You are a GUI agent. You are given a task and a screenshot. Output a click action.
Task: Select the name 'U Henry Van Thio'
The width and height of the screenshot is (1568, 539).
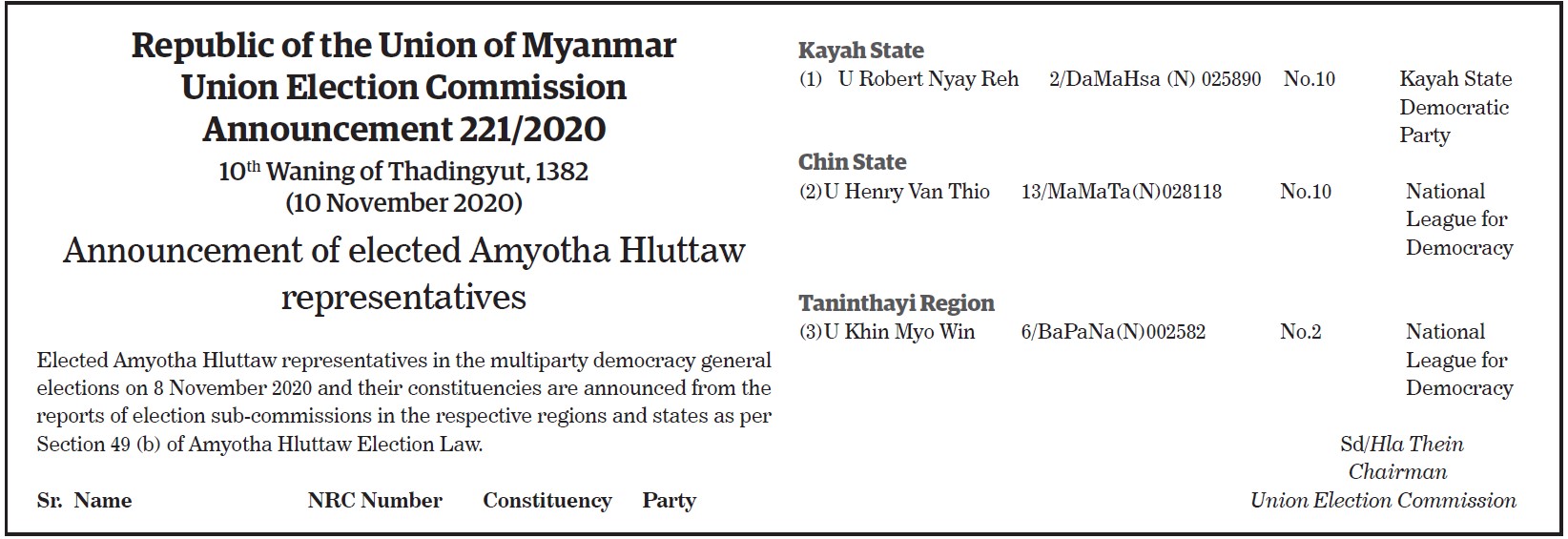907,192
